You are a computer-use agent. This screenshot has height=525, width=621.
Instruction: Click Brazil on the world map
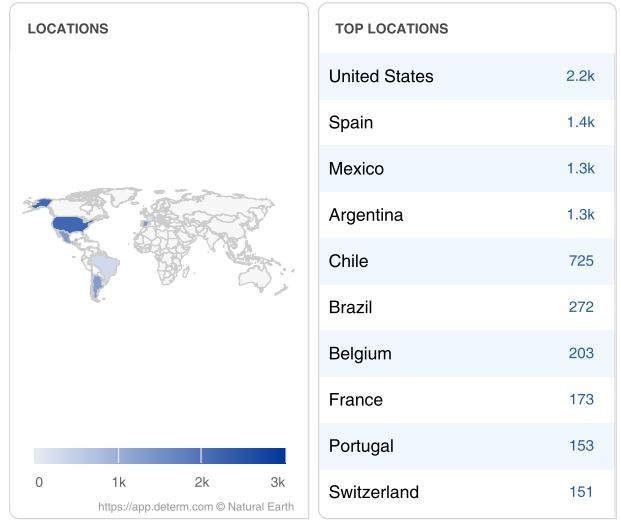click(105, 266)
